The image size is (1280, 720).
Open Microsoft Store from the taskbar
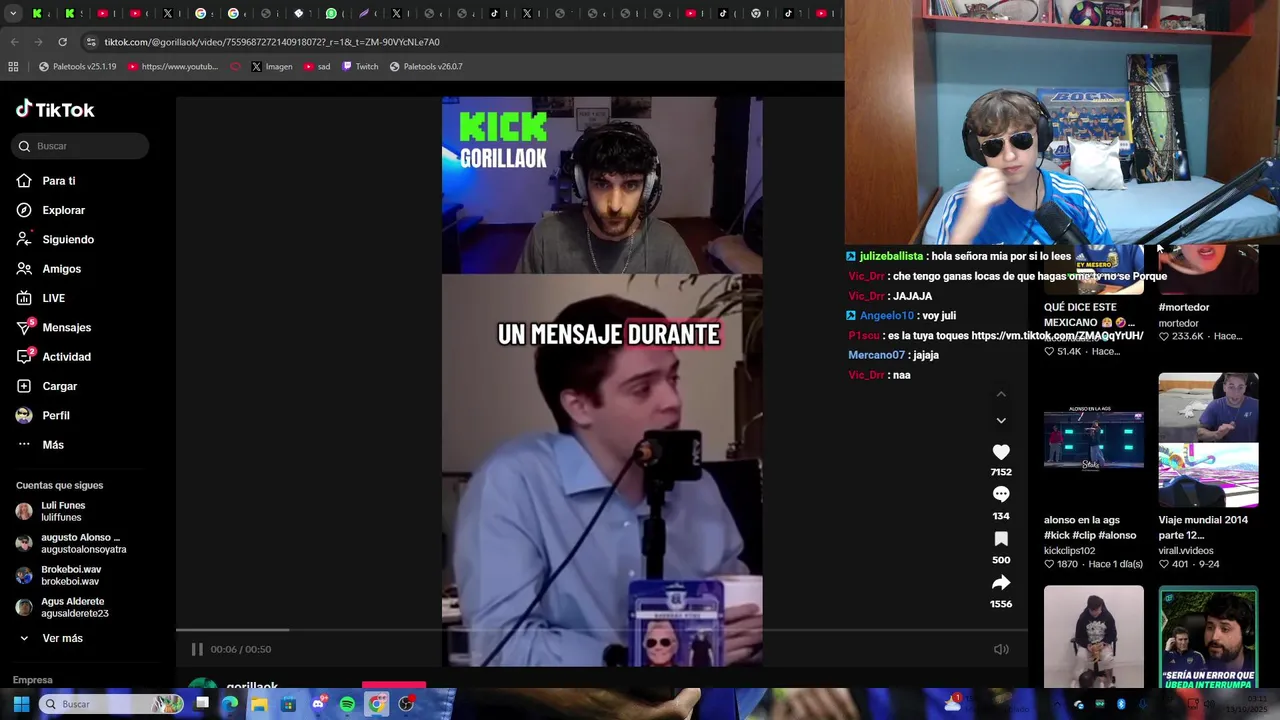(x=289, y=704)
